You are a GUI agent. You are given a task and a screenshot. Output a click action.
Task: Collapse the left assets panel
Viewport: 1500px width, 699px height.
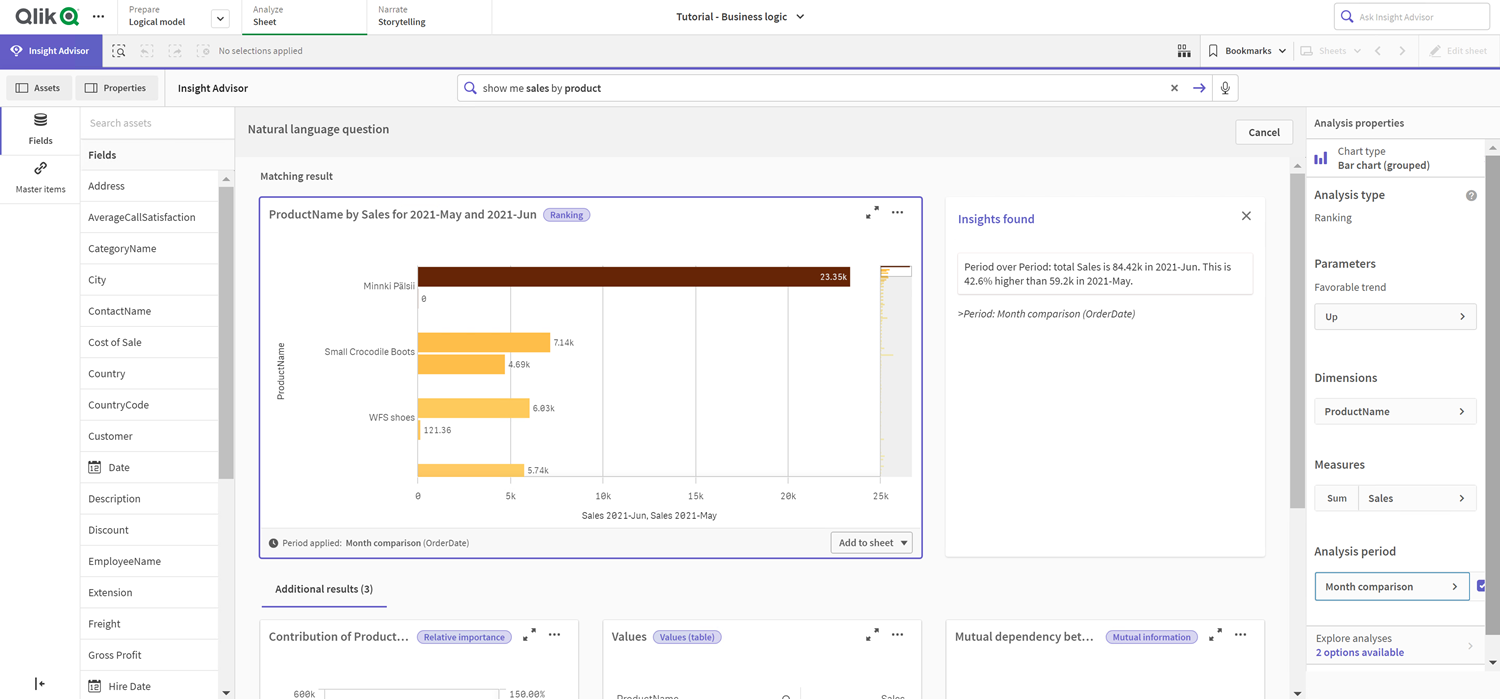click(39, 683)
